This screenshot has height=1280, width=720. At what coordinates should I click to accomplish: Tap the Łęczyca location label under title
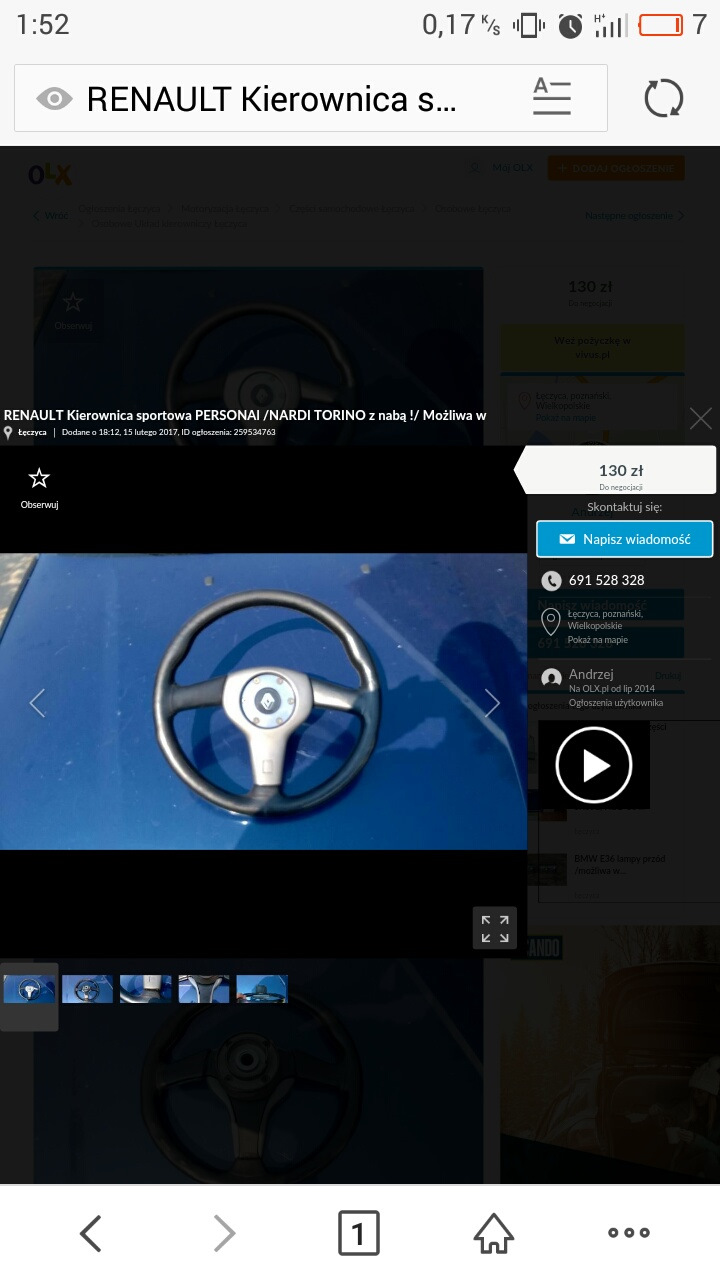point(32,433)
